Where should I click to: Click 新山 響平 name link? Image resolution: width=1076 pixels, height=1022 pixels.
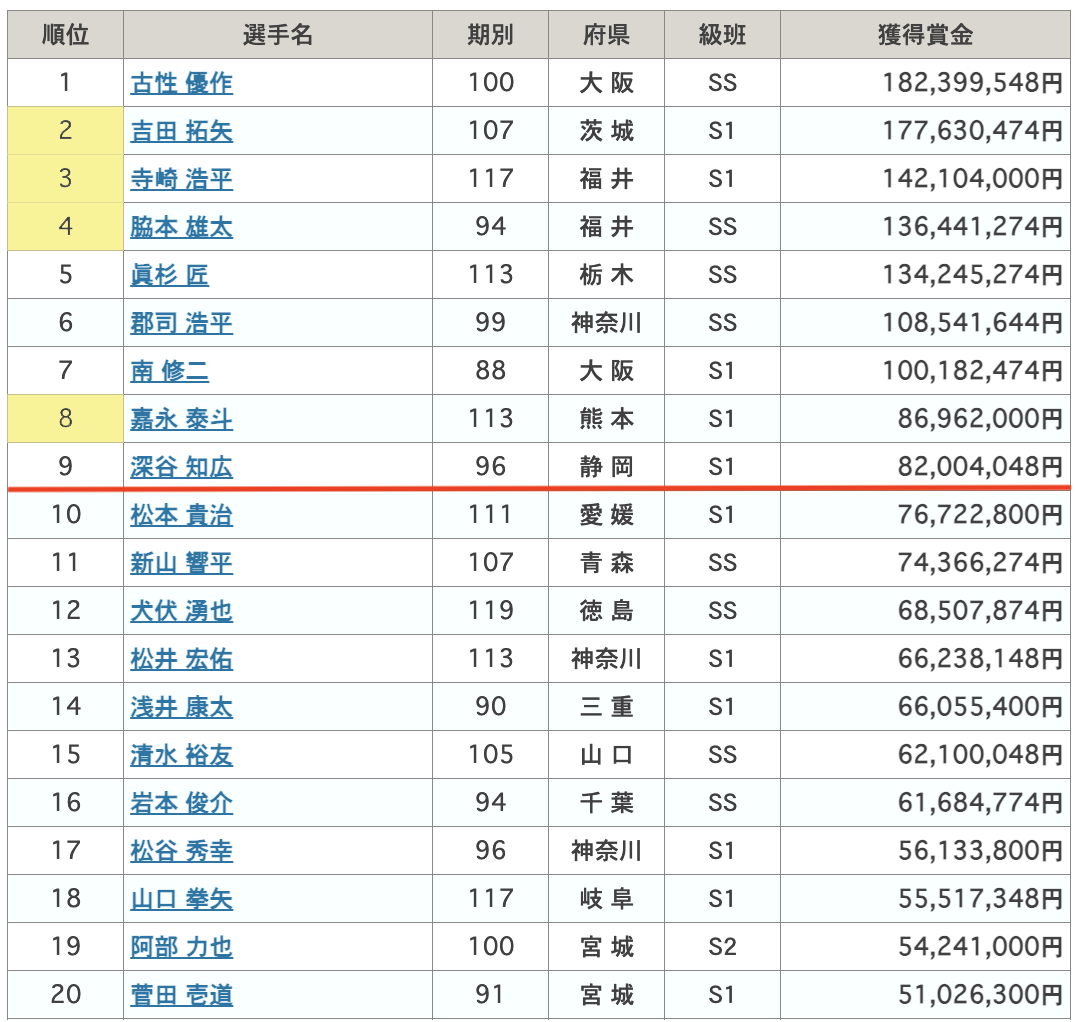point(181,563)
